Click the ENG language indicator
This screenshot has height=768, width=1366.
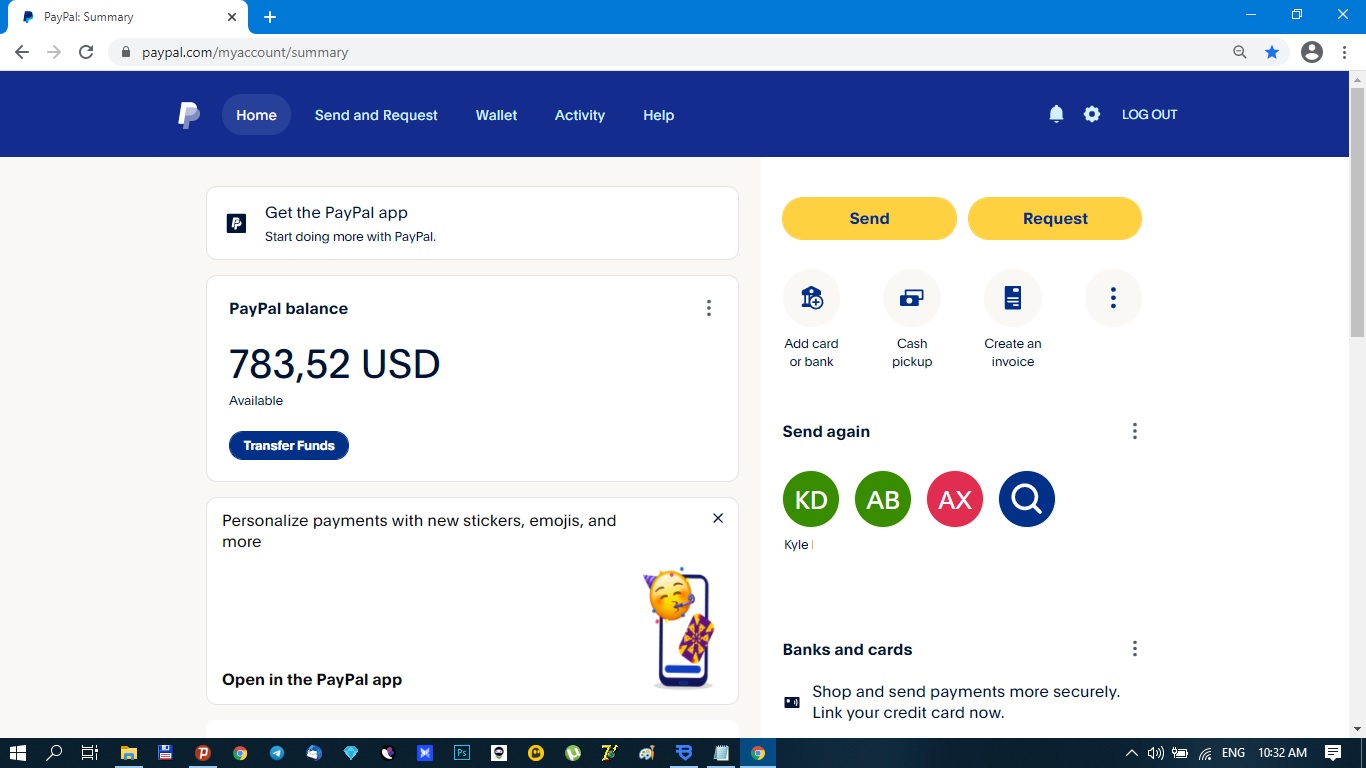coord(1233,753)
